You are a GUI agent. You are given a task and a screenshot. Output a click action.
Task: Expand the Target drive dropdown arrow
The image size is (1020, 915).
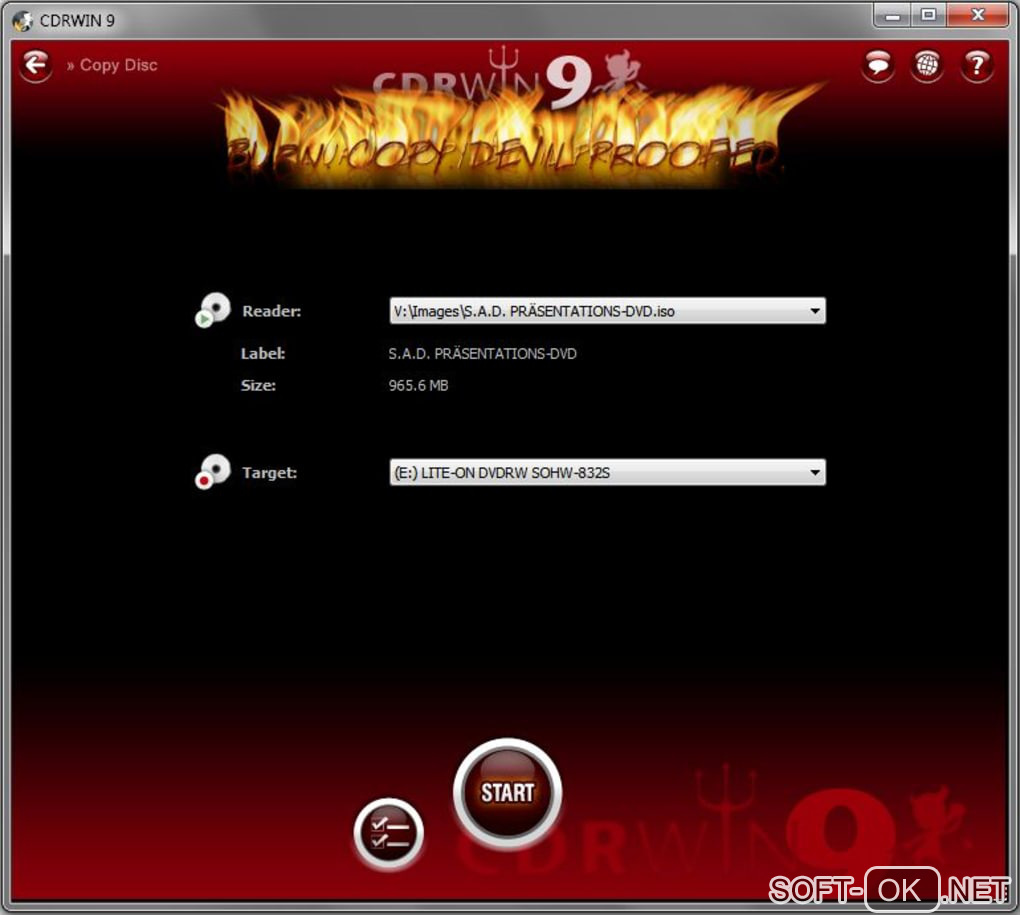tap(814, 472)
